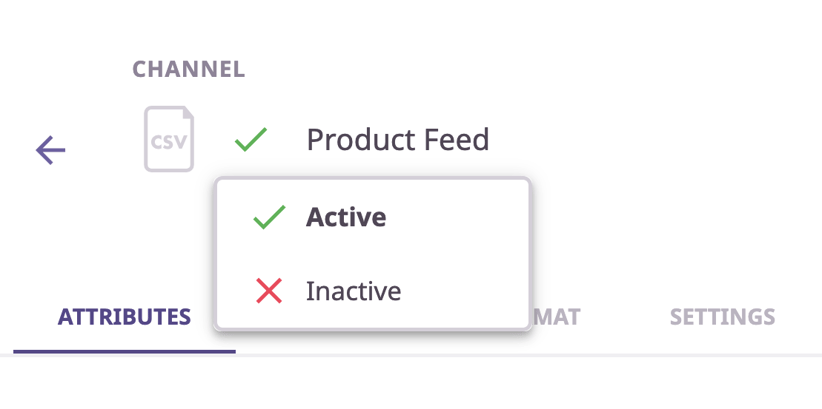The height and width of the screenshot is (409, 822).
Task: Select the Active status option
Action: (x=345, y=217)
